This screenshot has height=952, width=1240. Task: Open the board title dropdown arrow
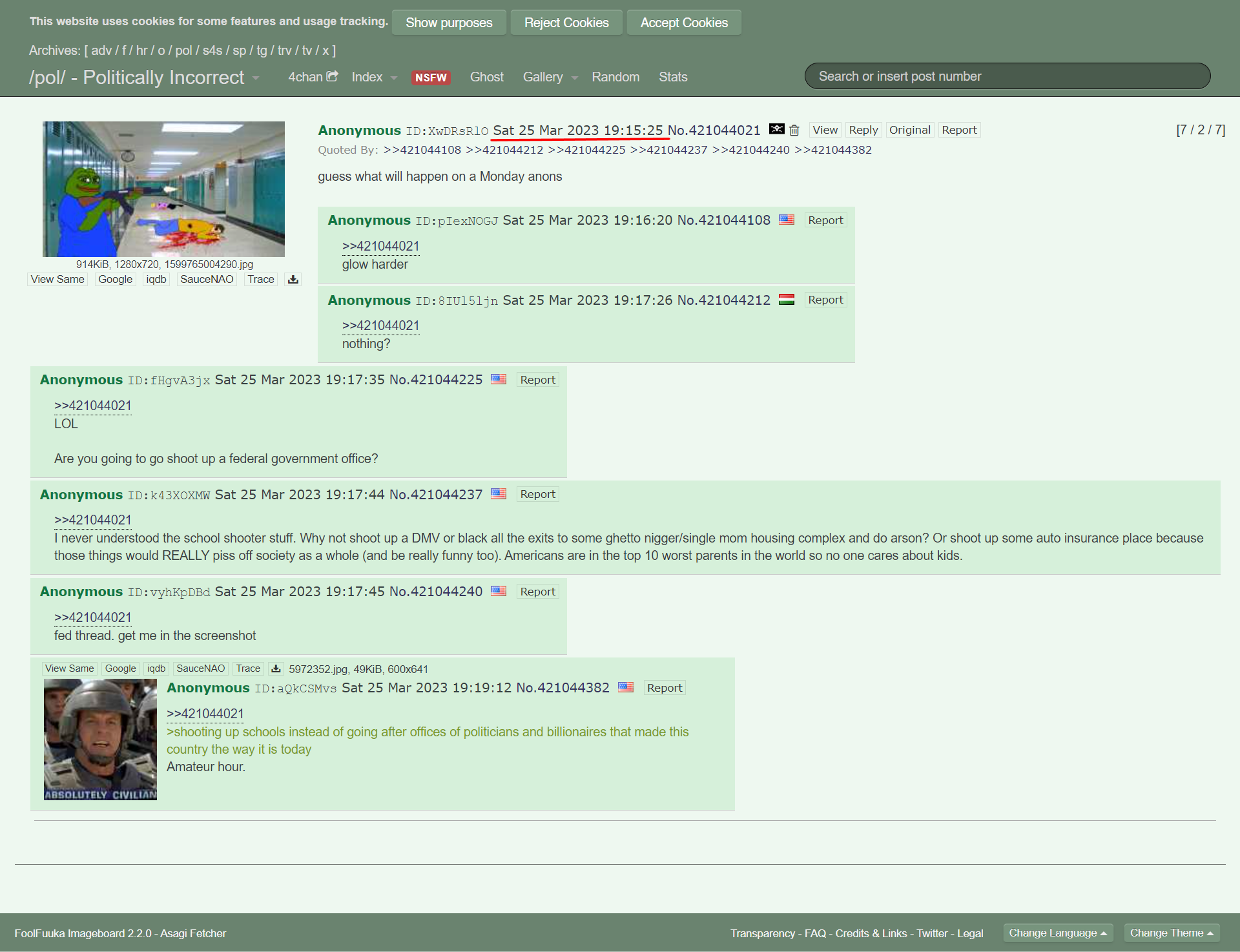(256, 78)
